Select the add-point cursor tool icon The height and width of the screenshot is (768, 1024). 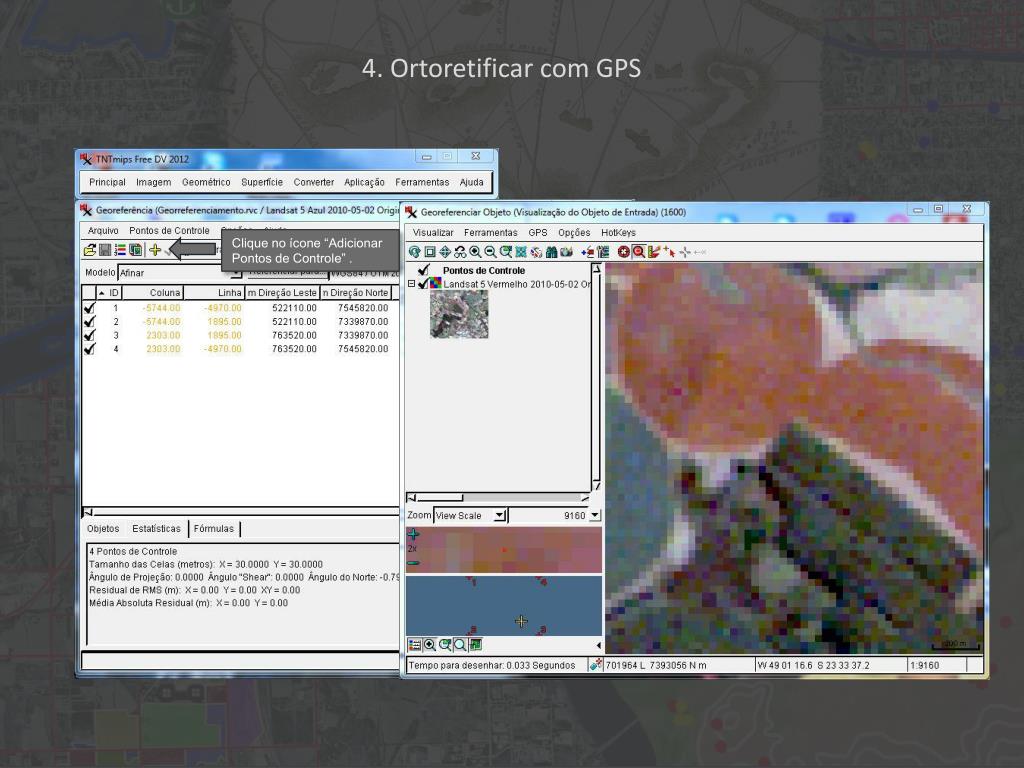click(669, 252)
